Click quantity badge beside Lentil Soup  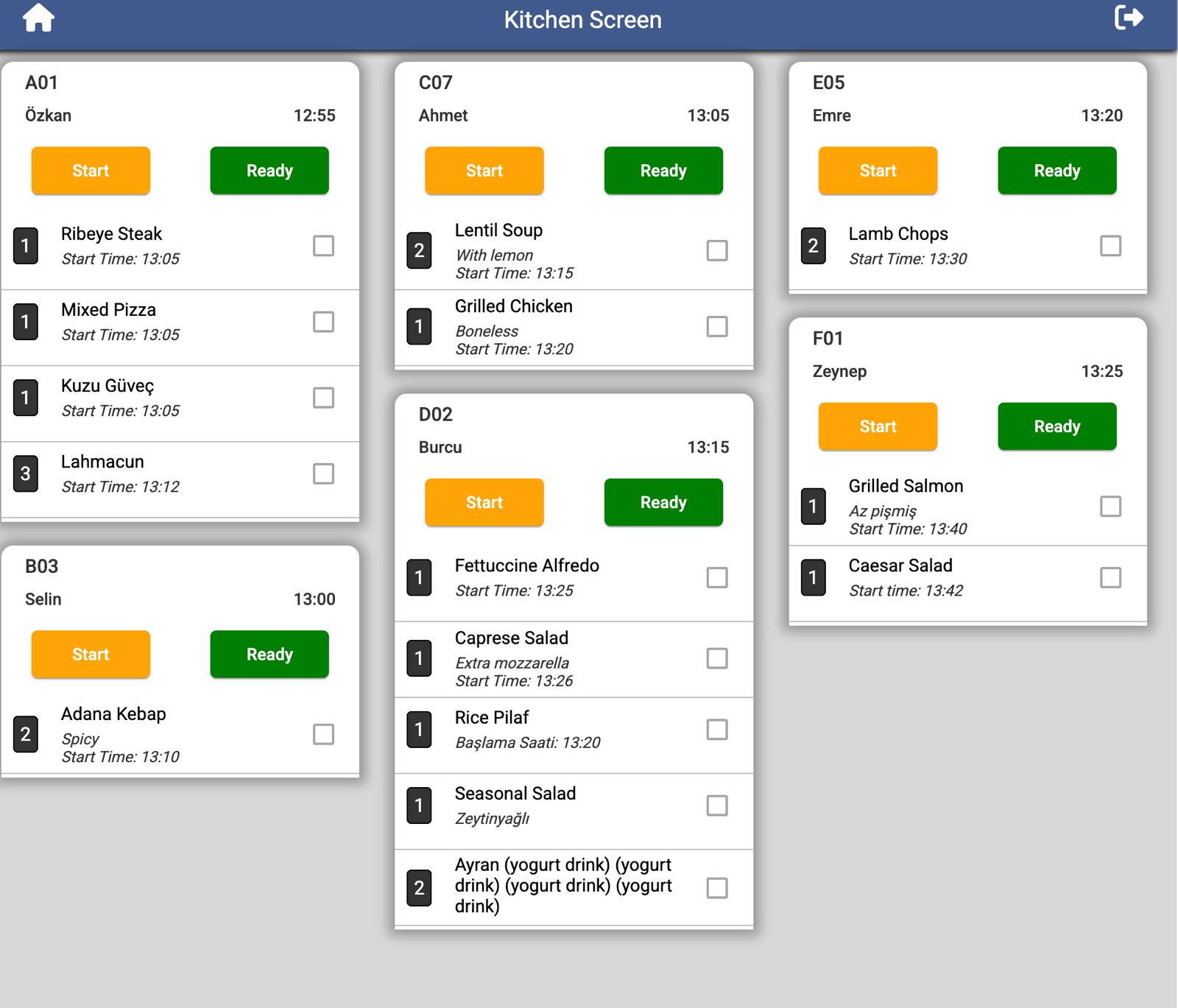[419, 250]
